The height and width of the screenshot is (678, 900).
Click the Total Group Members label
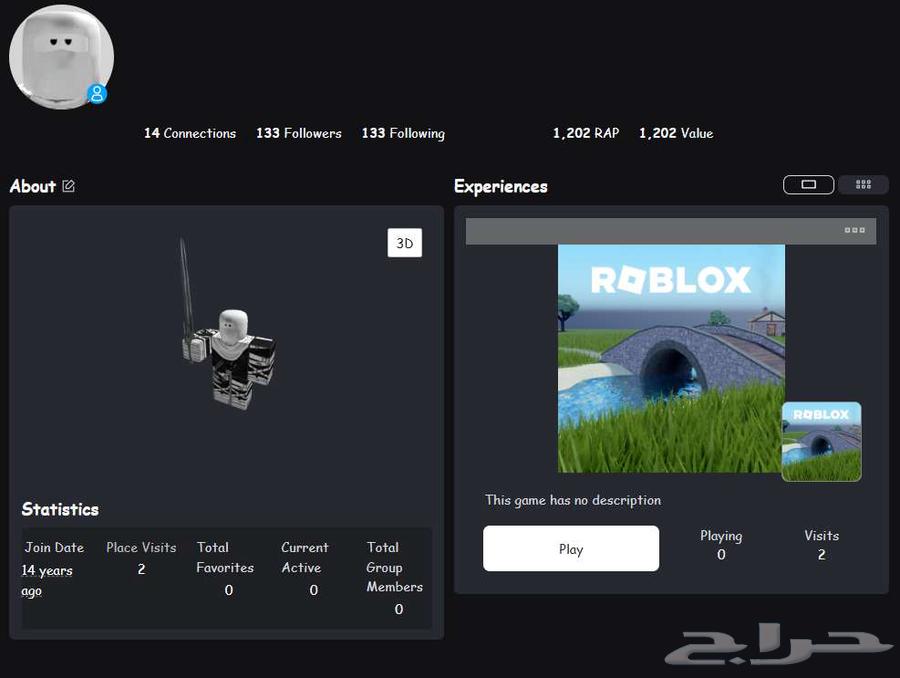pos(394,567)
